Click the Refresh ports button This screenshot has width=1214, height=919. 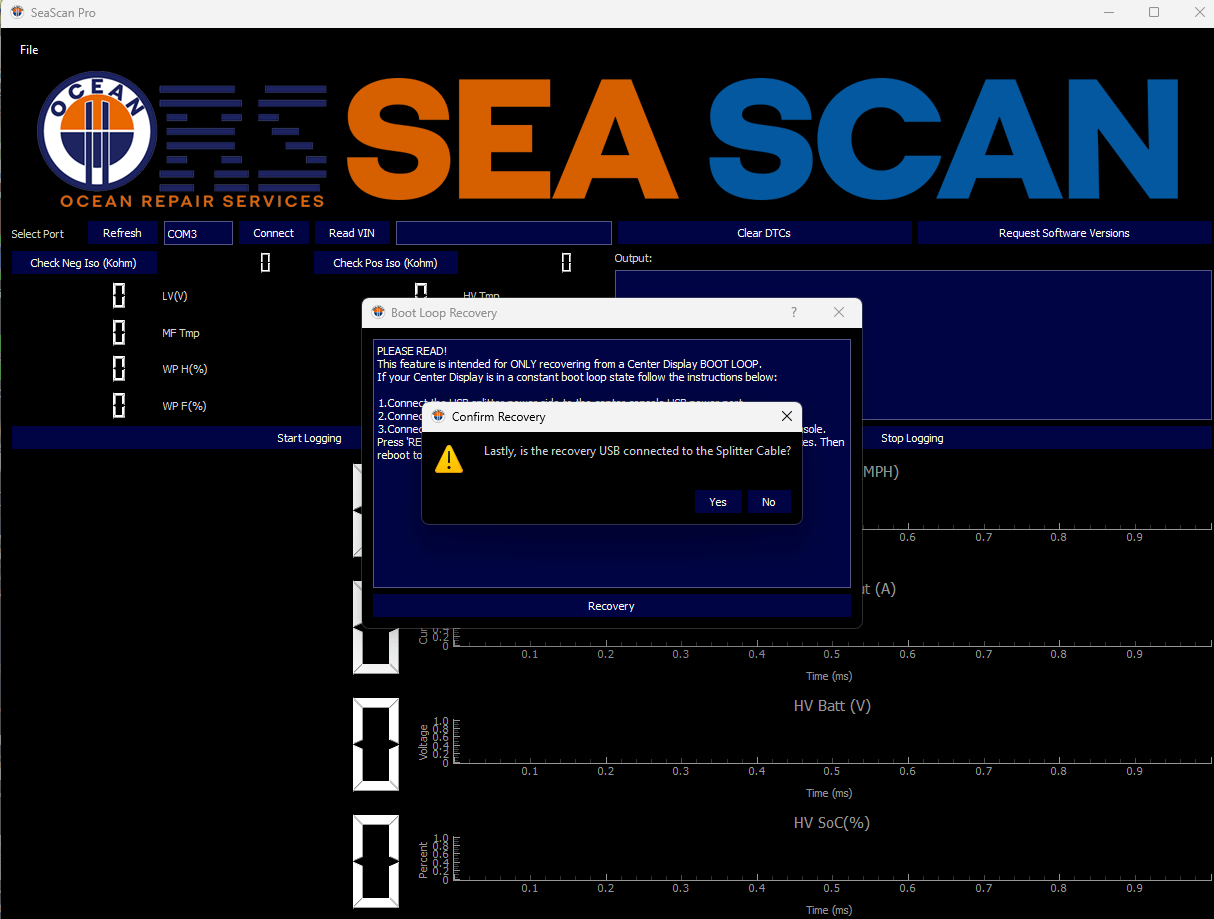click(x=122, y=233)
